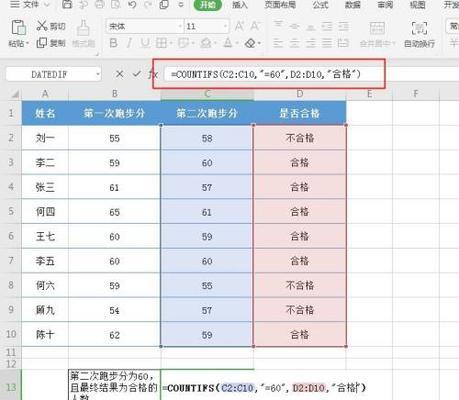Toggle Italic formatting

[x=129, y=43]
